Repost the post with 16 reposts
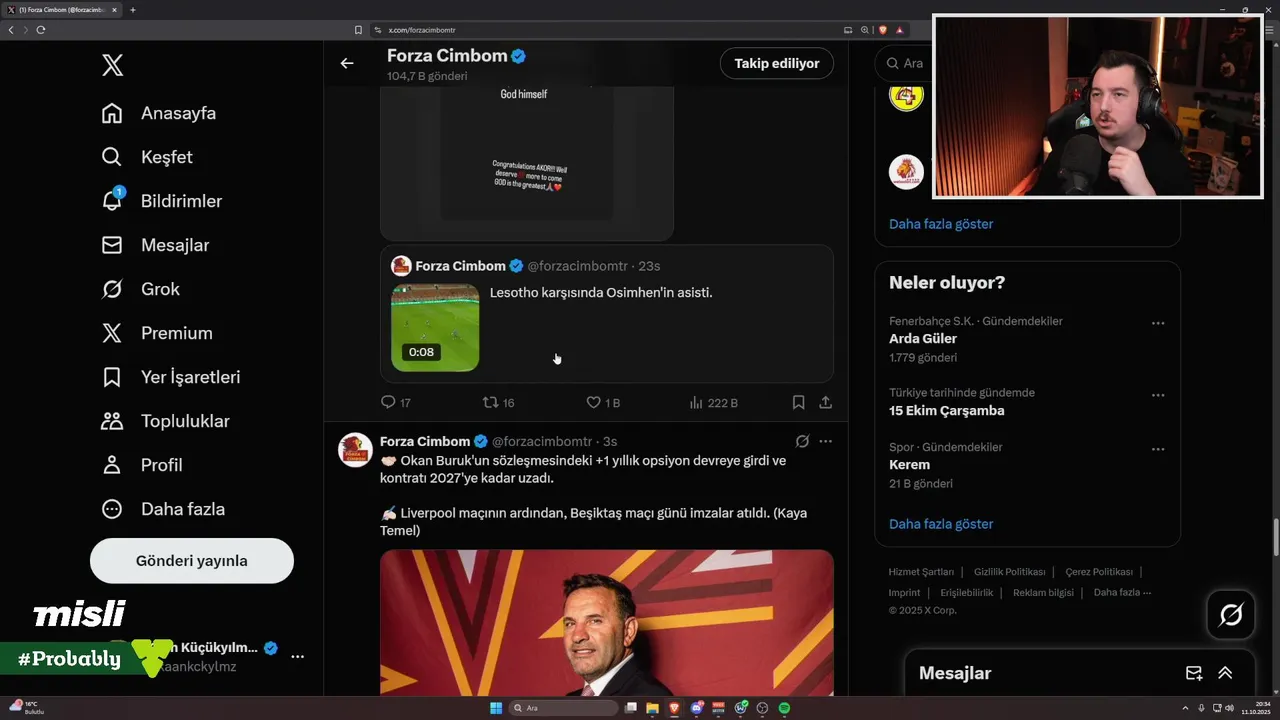 tap(498, 402)
